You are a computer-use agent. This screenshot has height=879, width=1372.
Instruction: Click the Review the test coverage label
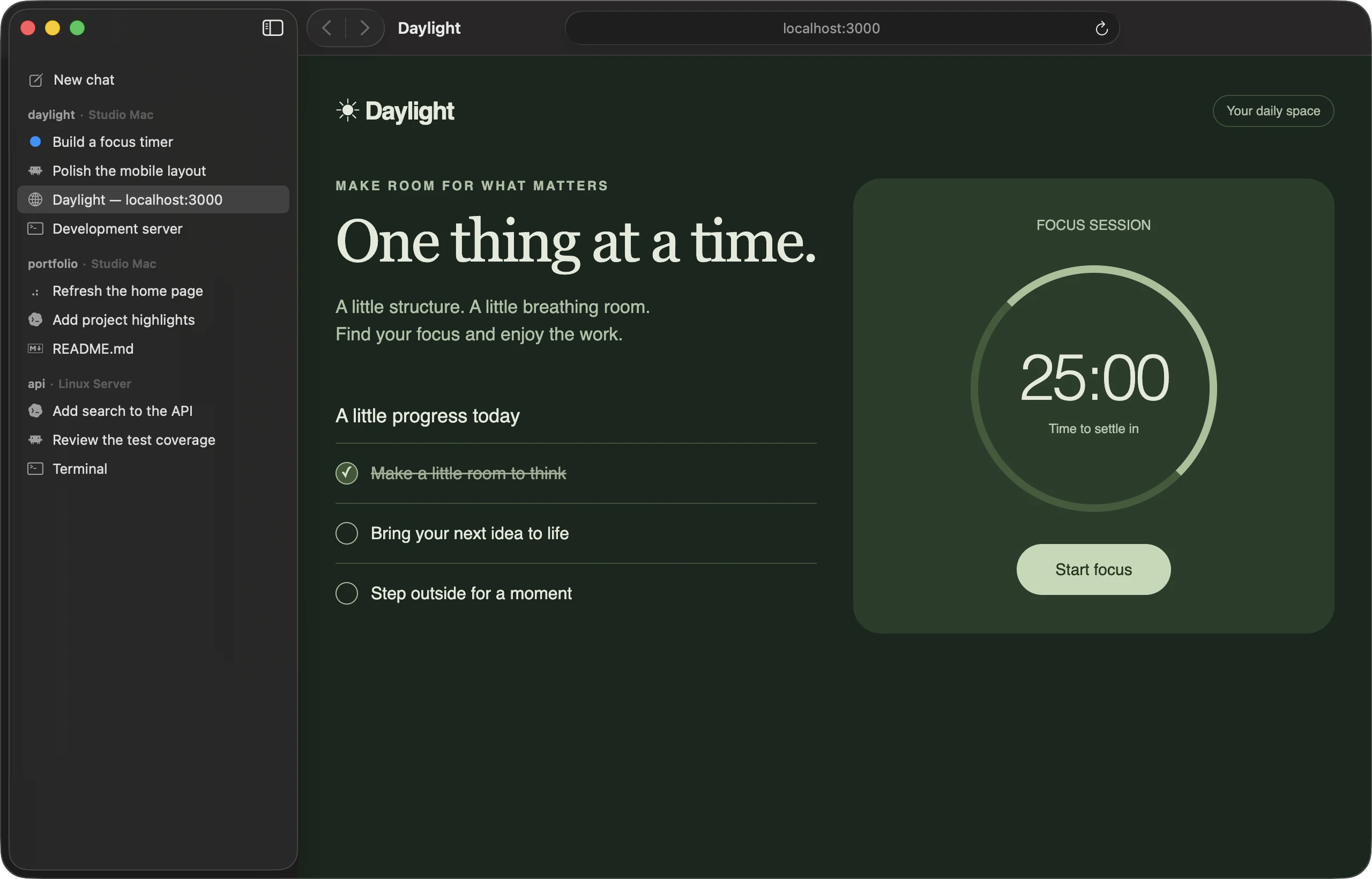pos(133,440)
